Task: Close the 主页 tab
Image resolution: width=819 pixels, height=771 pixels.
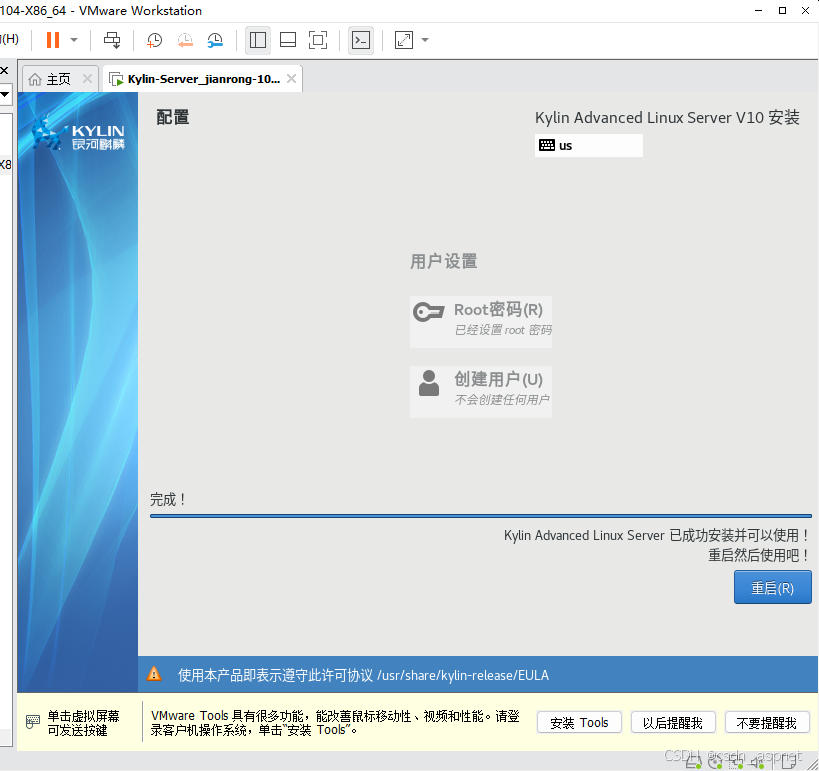Action: 87,79
